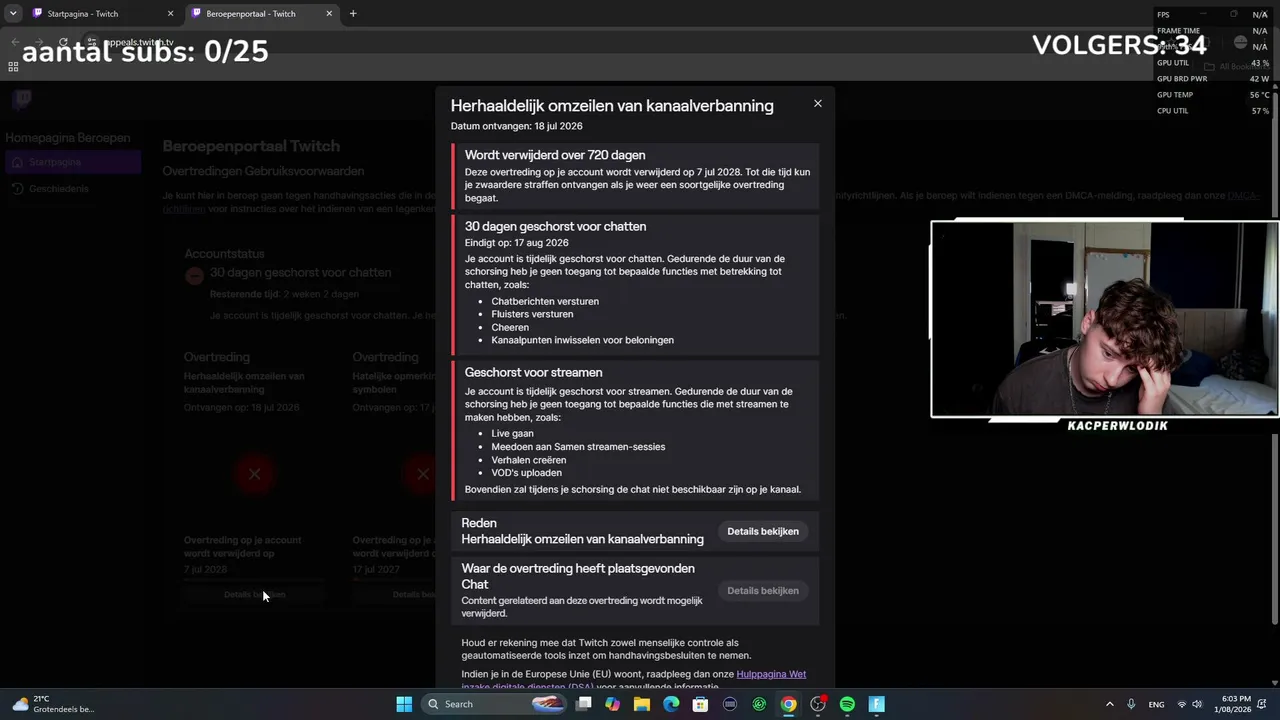Image resolution: width=1280 pixels, height=720 pixels.
Task: Open the dark keyboard app in taskbar
Action: click(730, 704)
